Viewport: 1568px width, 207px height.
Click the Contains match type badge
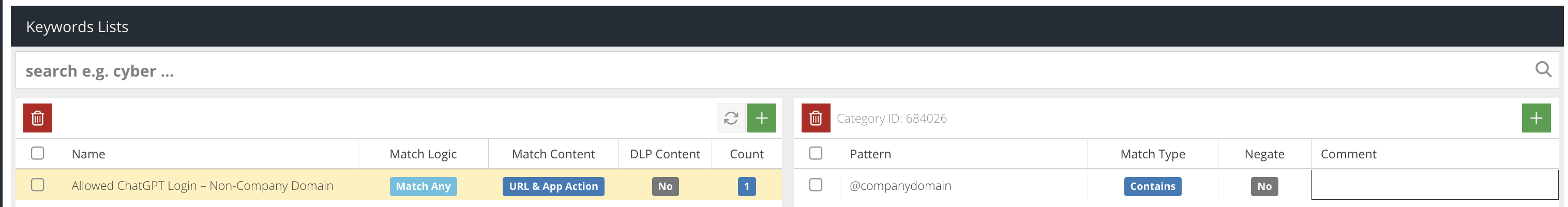1152,186
